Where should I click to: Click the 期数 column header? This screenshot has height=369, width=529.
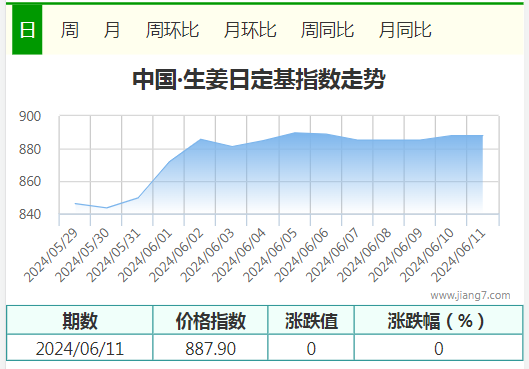pyautogui.click(x=80, y=320)
